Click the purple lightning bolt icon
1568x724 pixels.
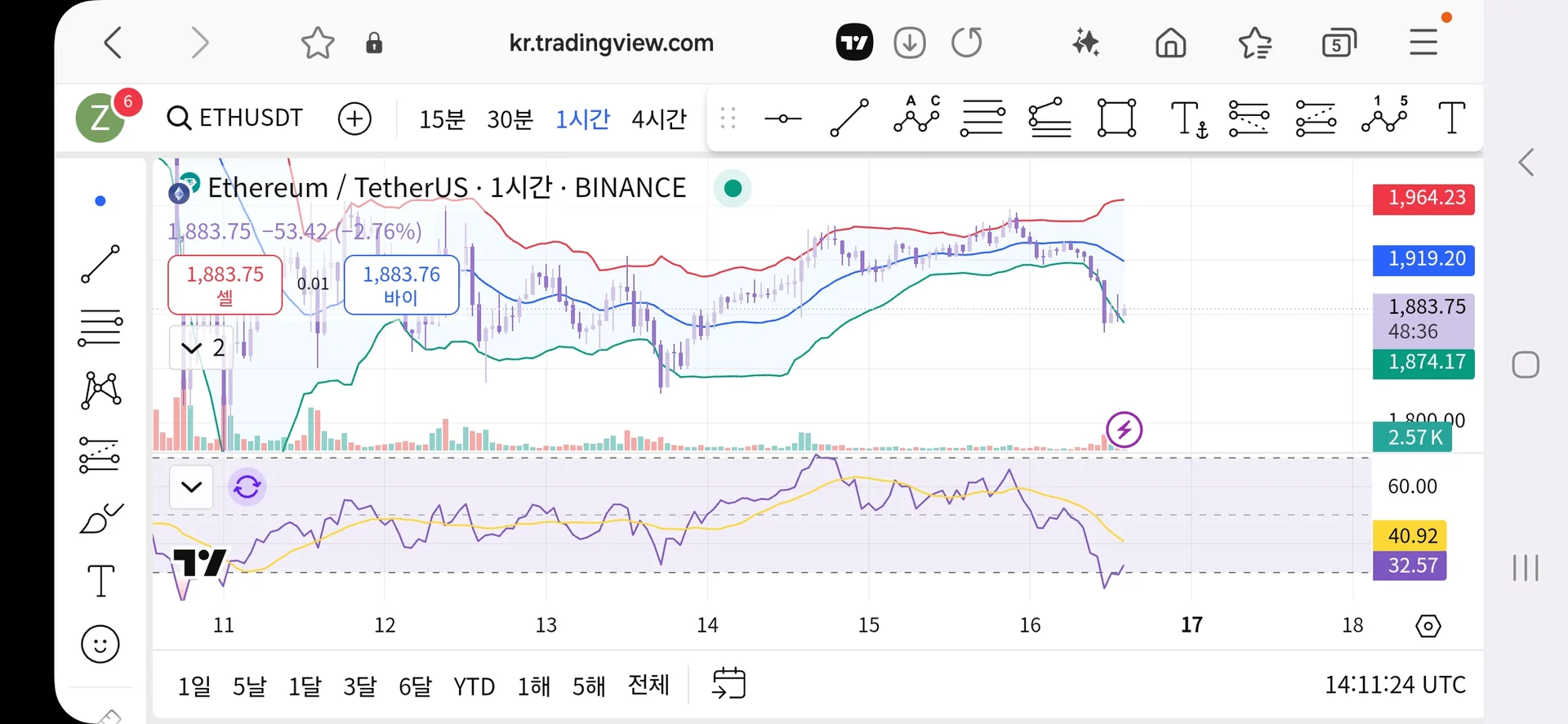click(x=1124, y=429)
